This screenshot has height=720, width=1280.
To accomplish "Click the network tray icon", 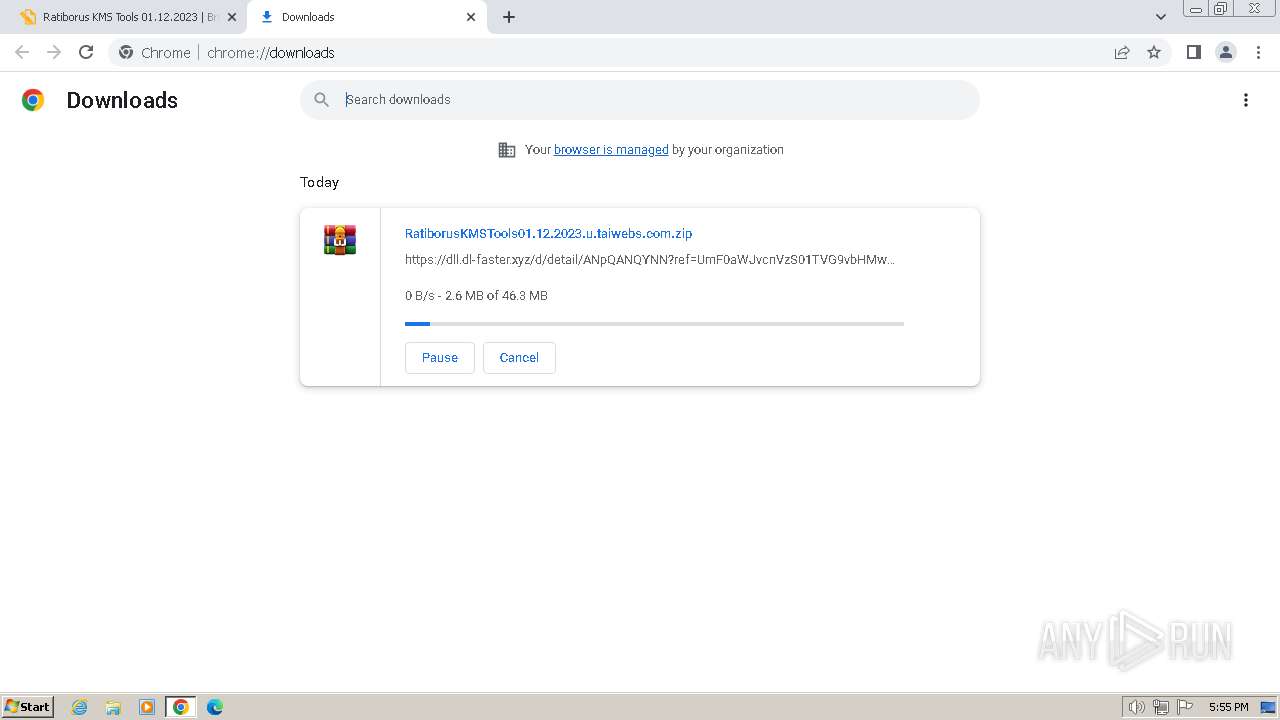I will (x=1161, y=707).
